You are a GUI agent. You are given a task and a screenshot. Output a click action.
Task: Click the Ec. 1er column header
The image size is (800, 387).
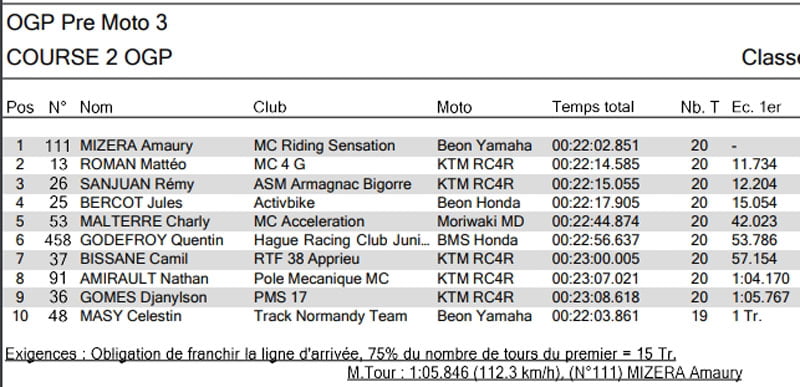click(x=756, y=107)
